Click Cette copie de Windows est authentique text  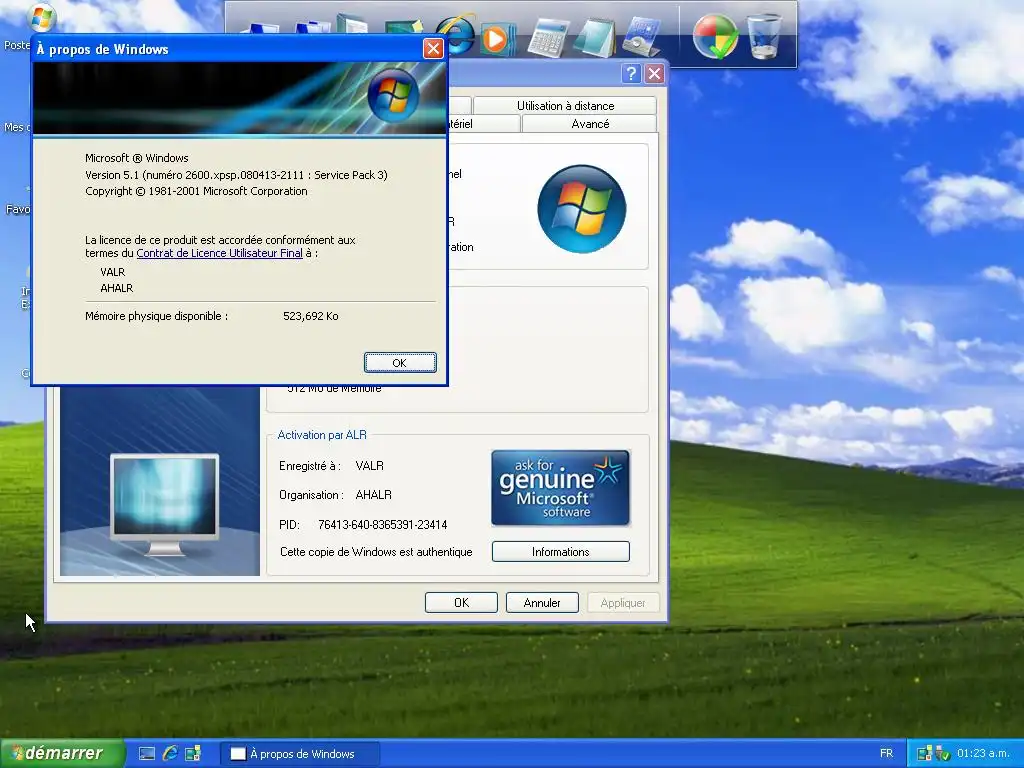[376, 552]
